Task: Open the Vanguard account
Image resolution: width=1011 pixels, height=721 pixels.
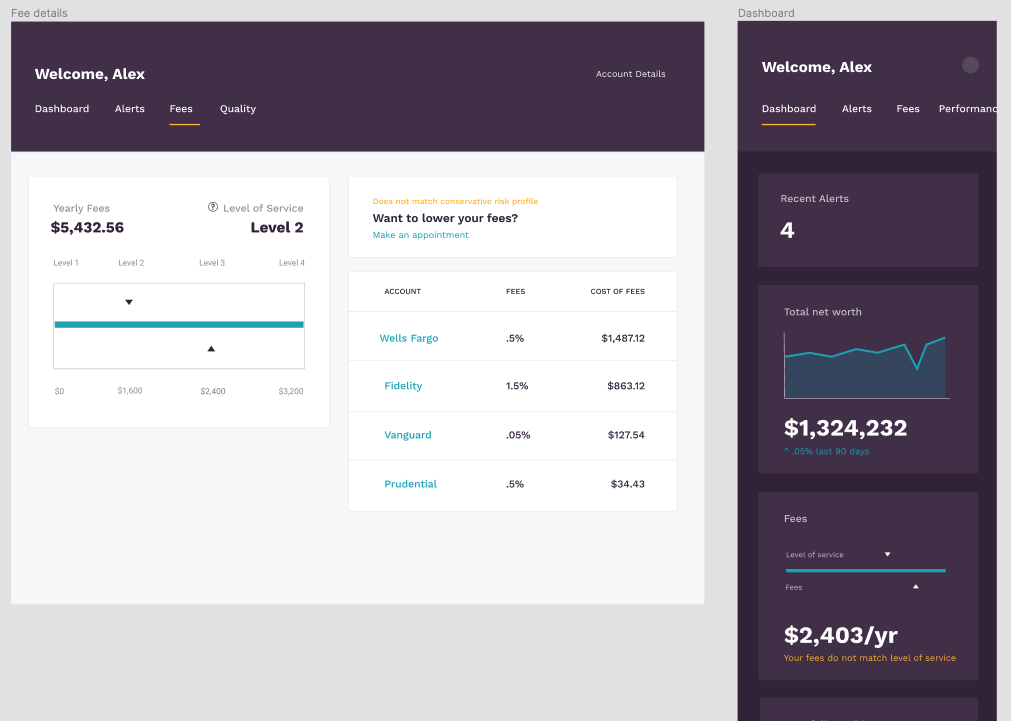Action: pyautogui.click(x=408, y=435)
